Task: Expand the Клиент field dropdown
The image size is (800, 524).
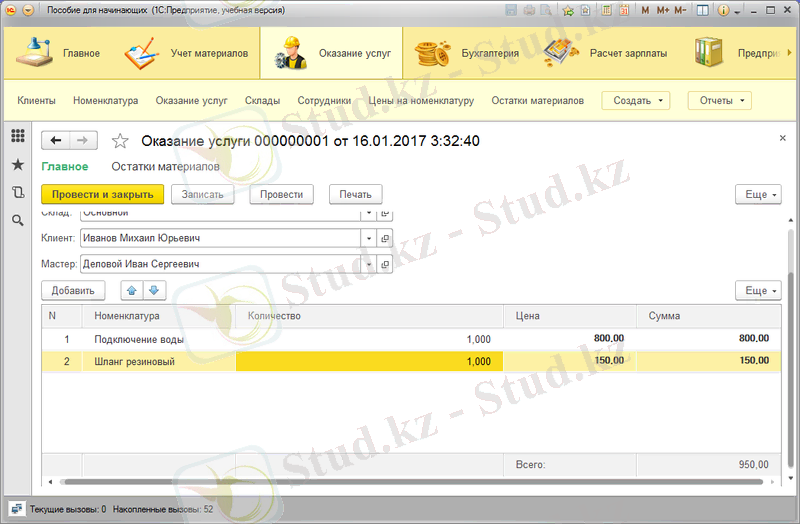Action: 368,238
